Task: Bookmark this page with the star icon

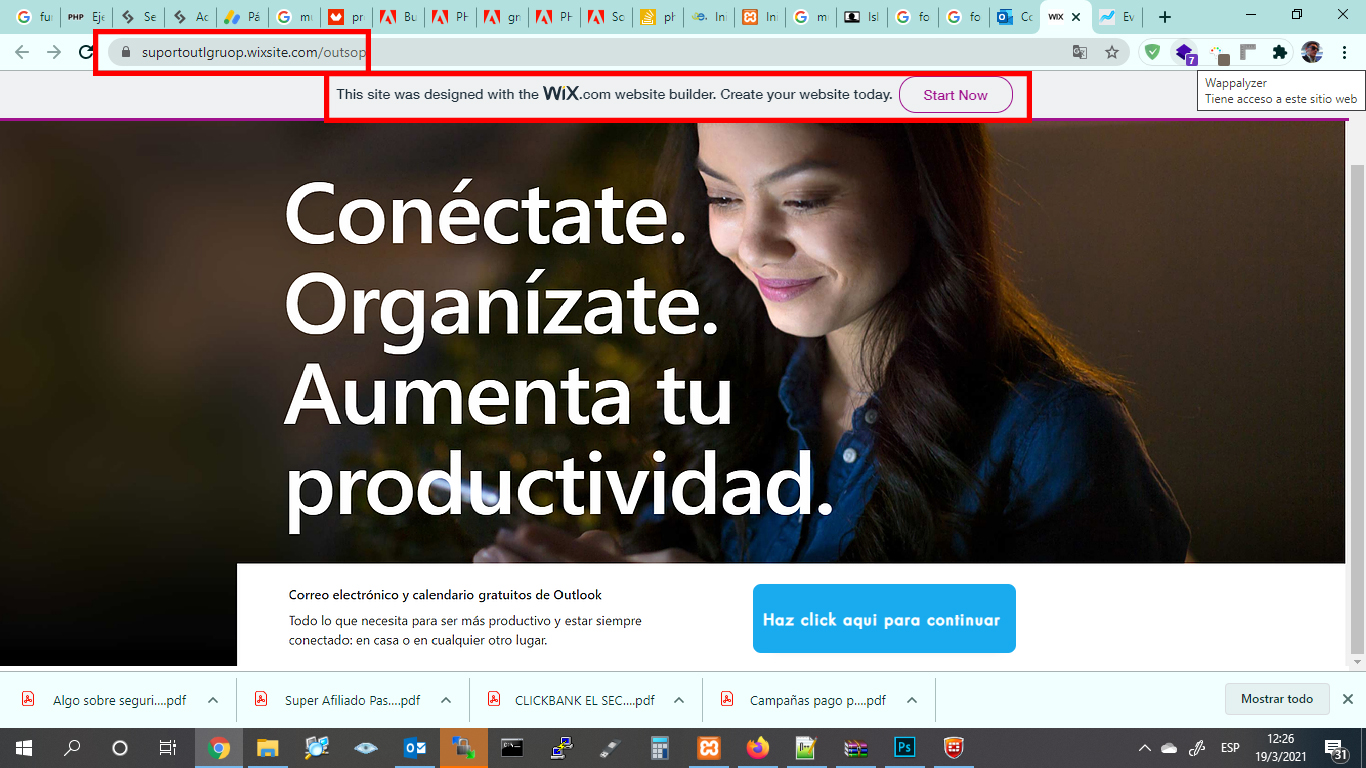Action: (1112, 53)
